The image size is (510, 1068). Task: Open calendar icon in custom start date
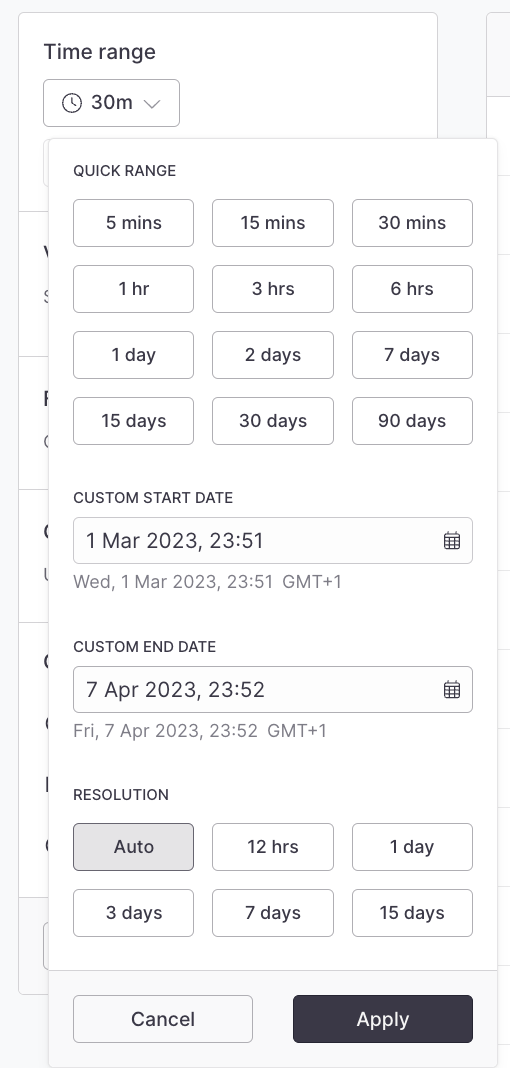click(x=452, y=541)
